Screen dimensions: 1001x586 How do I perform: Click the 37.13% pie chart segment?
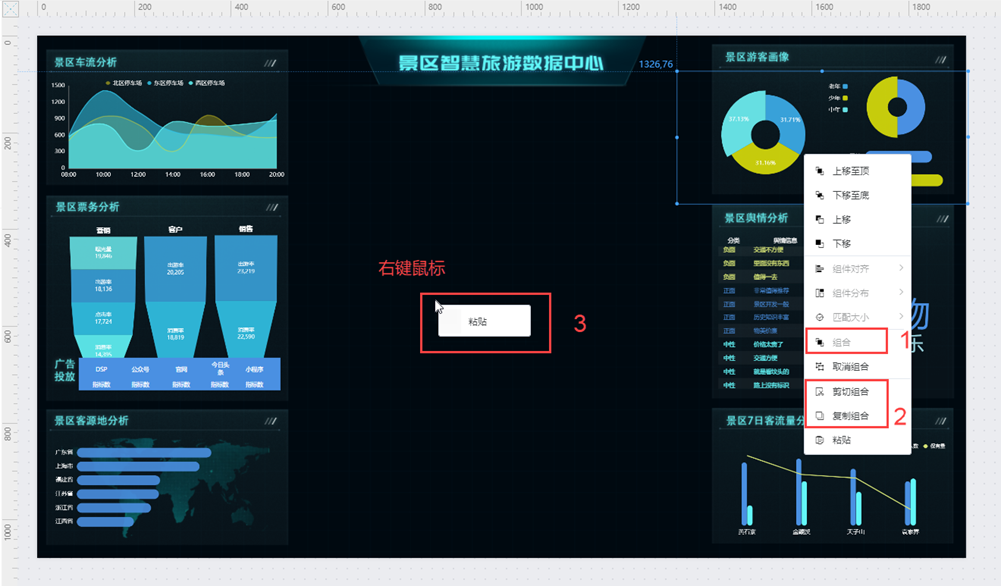click(x=739, y=119)
